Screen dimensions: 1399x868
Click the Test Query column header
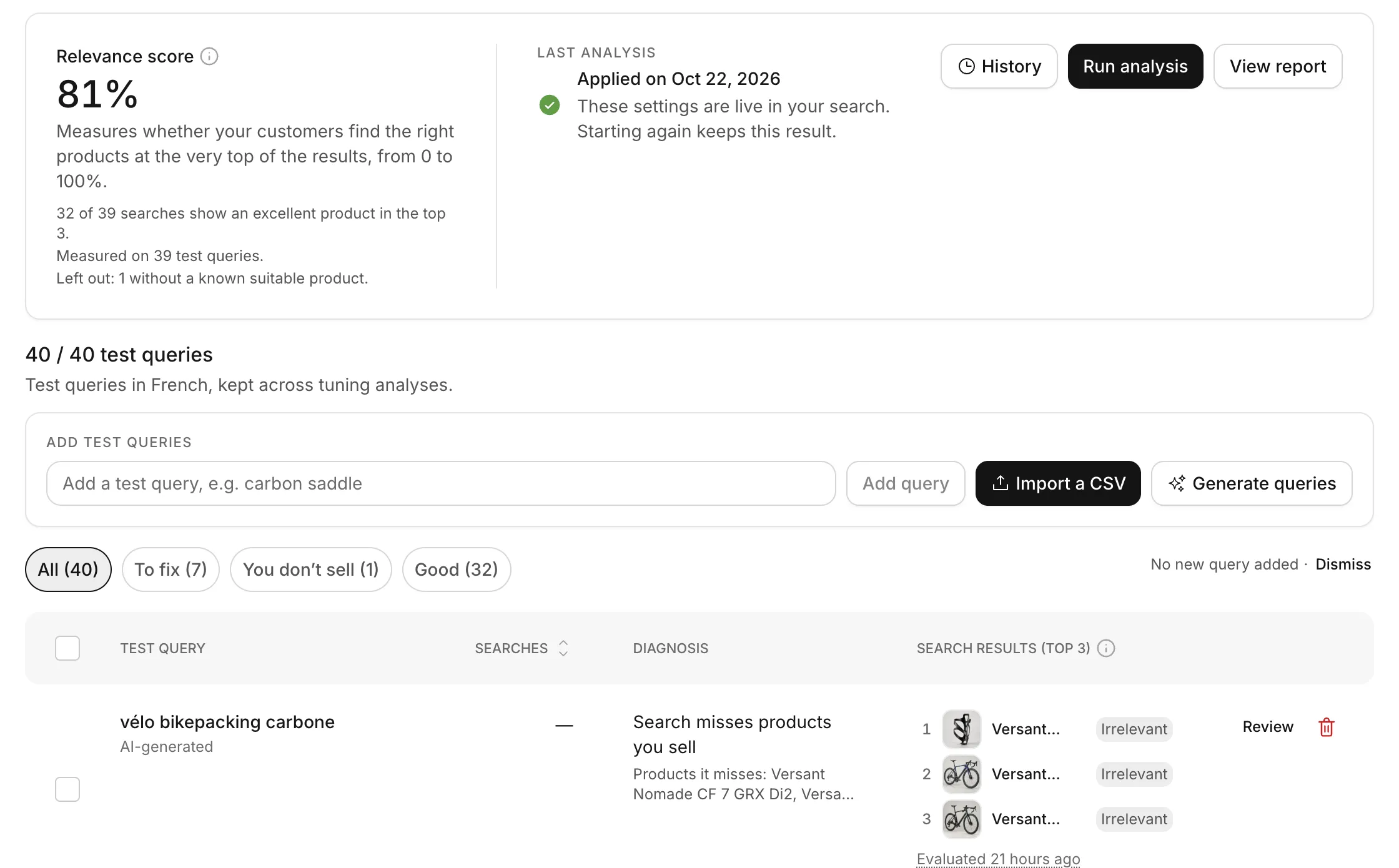coord(163,648)
